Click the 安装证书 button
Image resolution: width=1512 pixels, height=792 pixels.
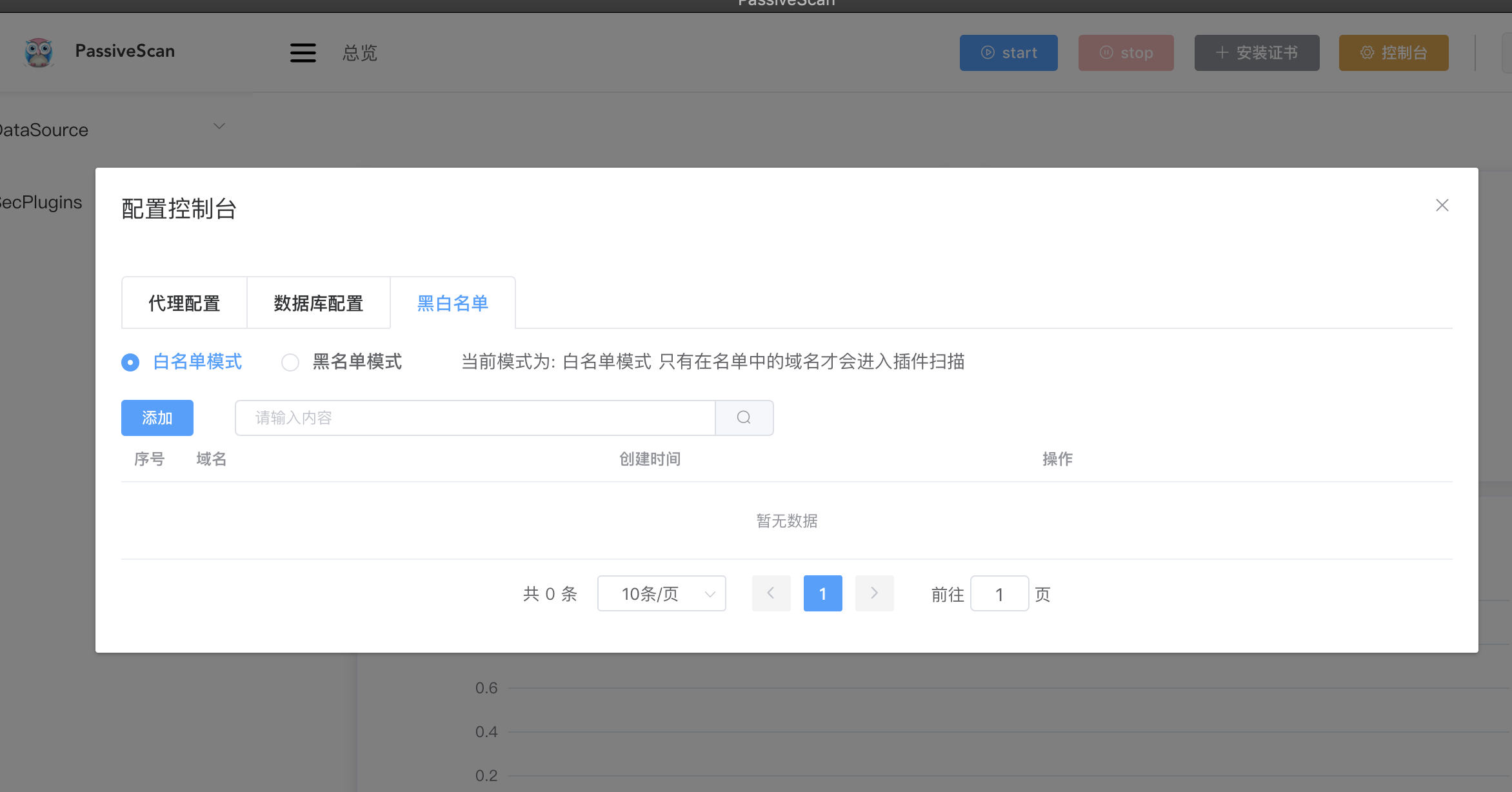(1257, 53)
